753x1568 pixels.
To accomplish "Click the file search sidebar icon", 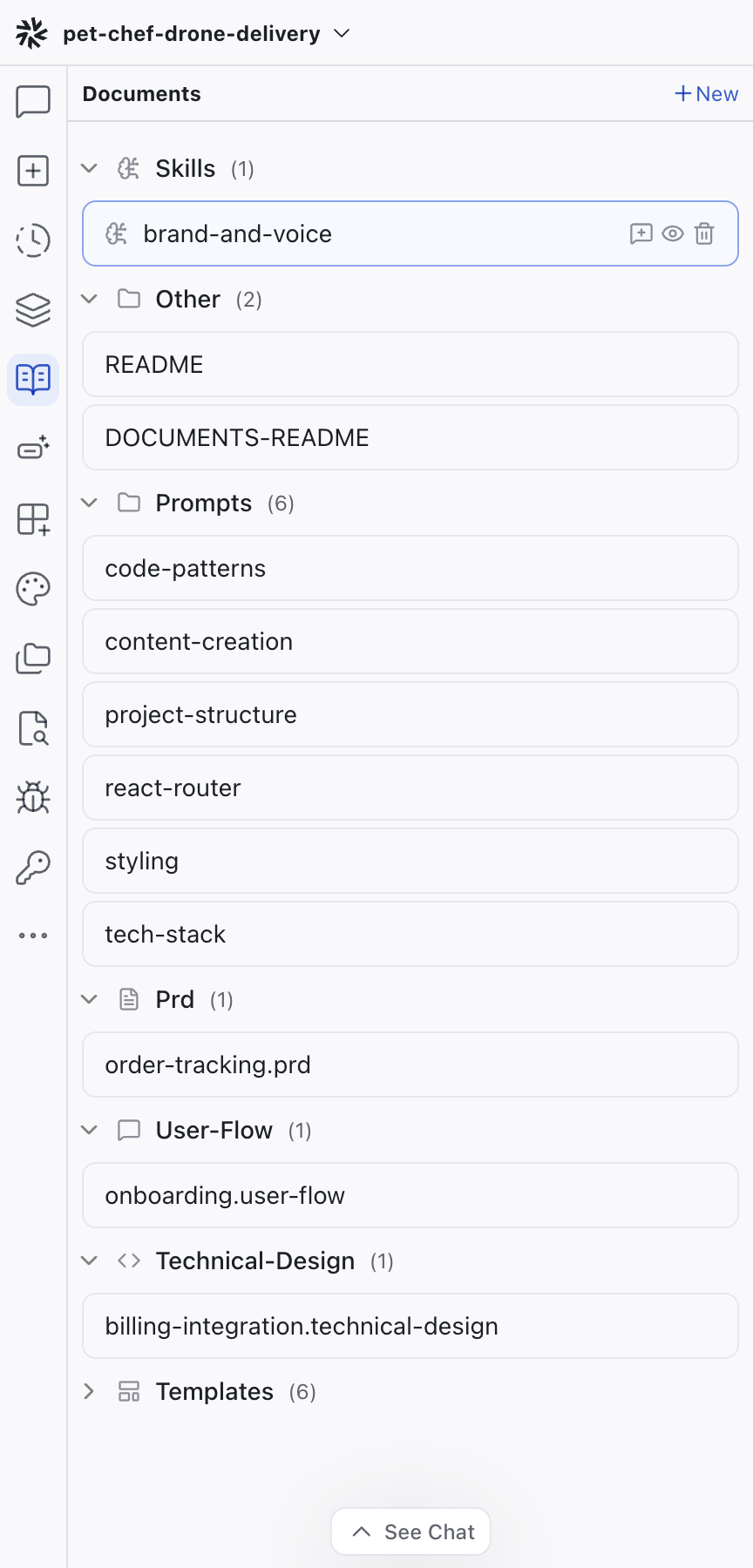I will (33, 728).
